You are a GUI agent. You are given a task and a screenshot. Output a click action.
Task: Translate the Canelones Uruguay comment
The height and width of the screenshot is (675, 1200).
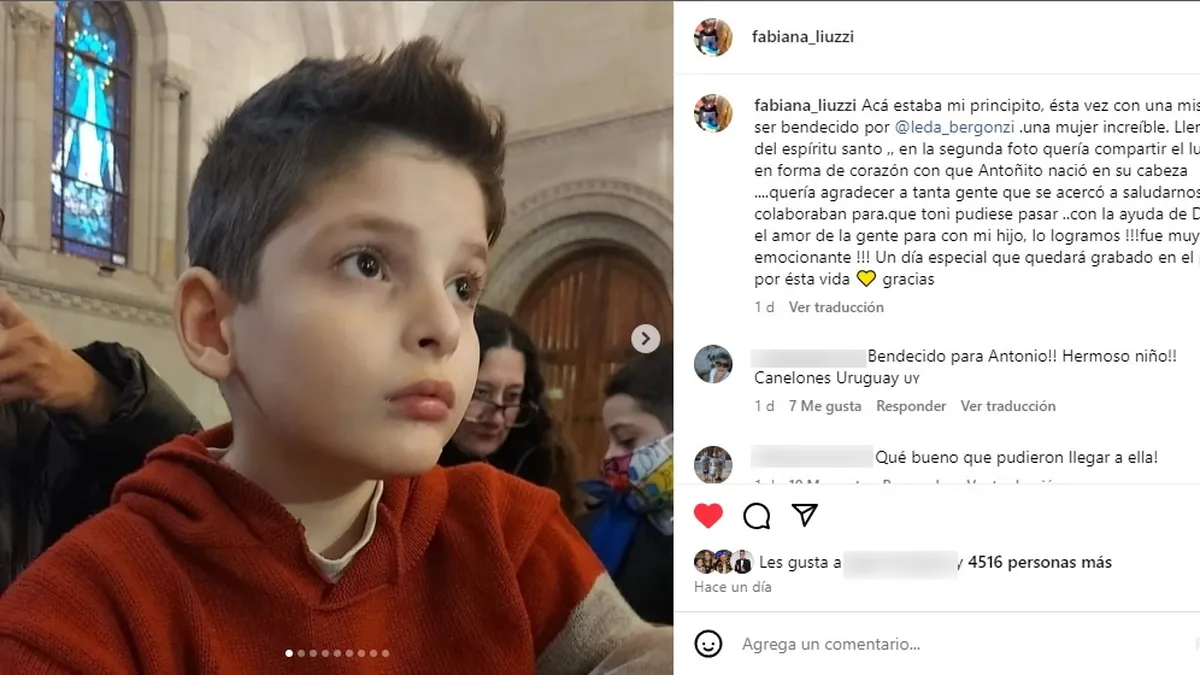click(x=1008, y=406)
